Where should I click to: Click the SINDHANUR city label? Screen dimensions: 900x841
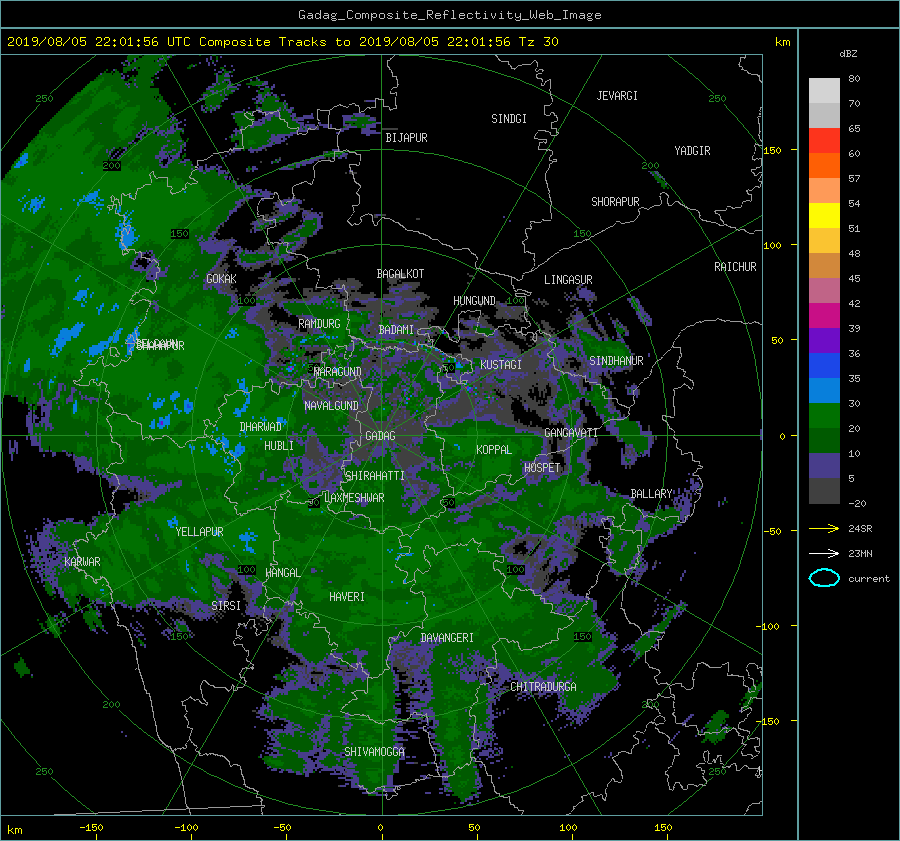click(x=616, y=361)
